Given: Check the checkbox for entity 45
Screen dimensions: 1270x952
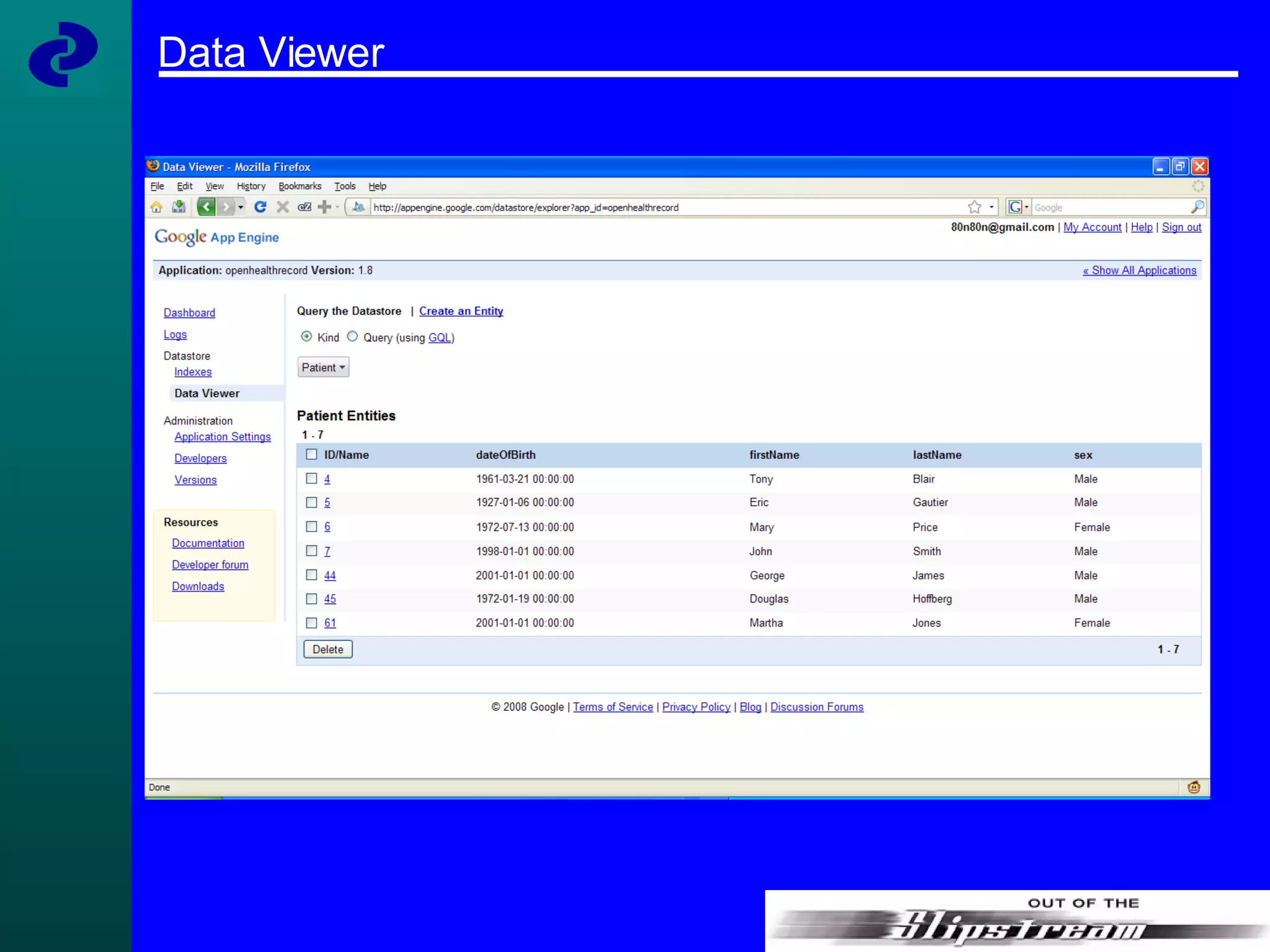Looking at the screenshot, I should [311, 599].
